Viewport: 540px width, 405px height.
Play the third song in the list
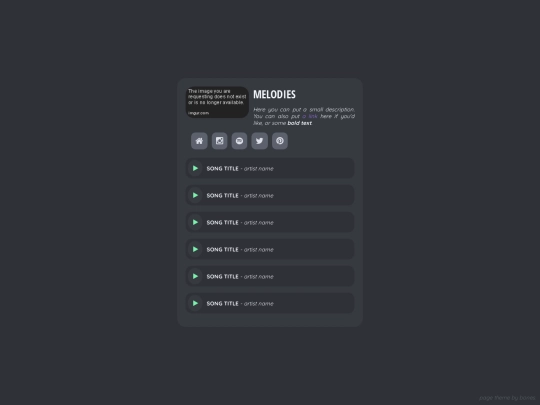click(x=195, y=222)
